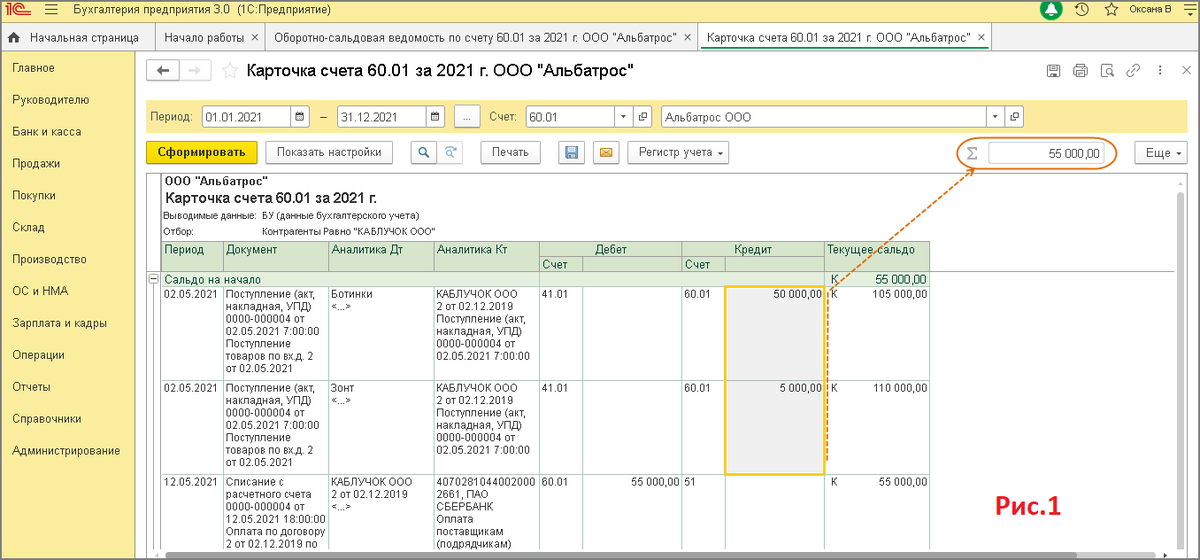Select the Карточка счета 60.01 tab

(838, 38)
